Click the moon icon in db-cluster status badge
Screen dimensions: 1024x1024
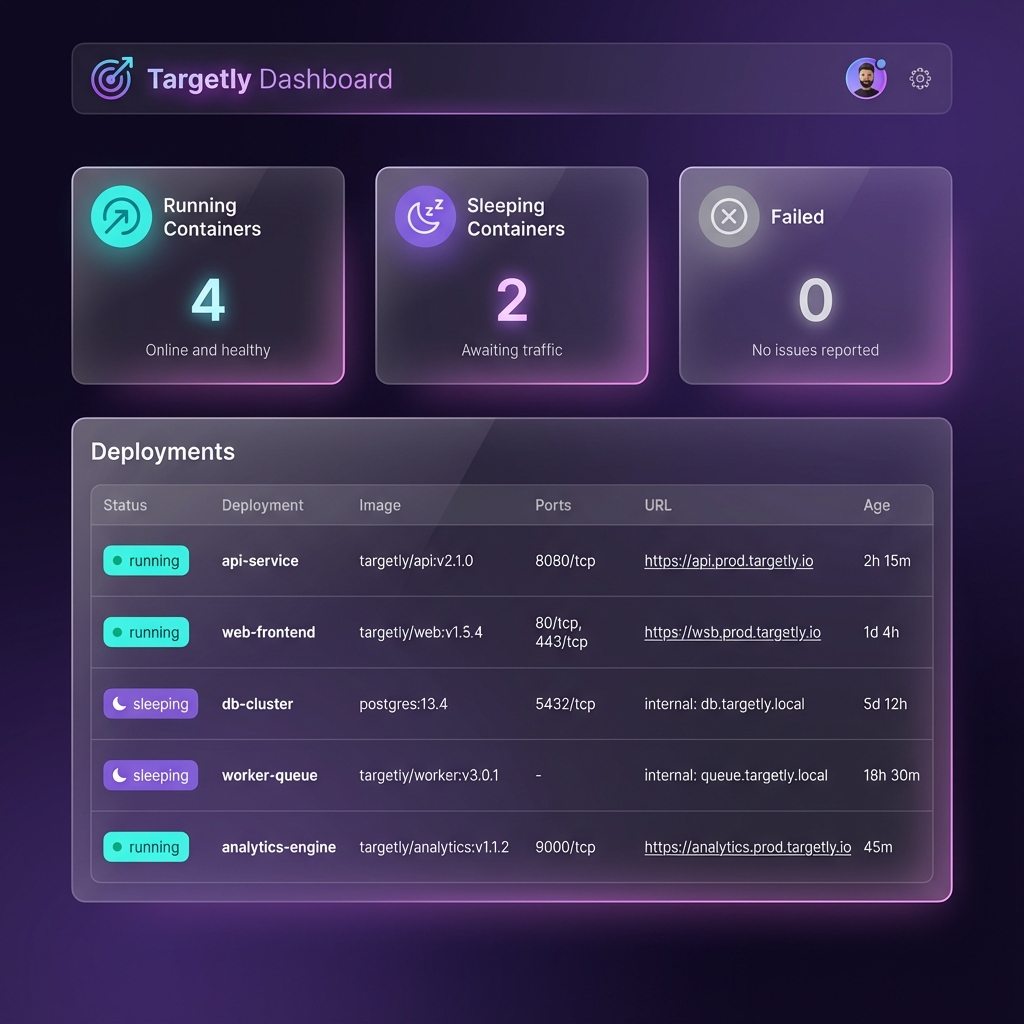click(118, 703)
